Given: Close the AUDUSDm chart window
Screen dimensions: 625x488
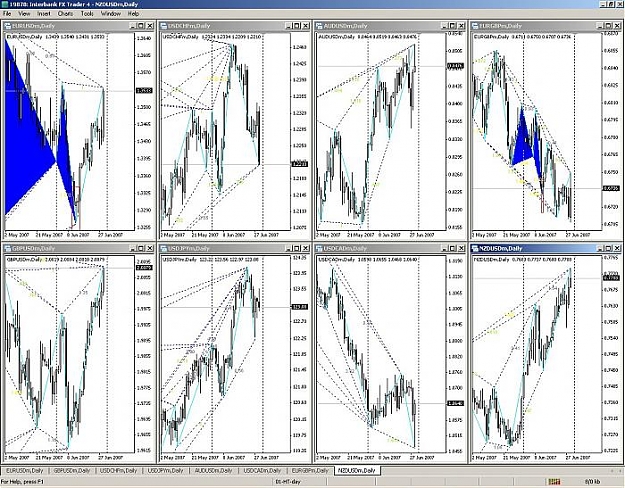Looking at the screenshot, I should [461, 26].
